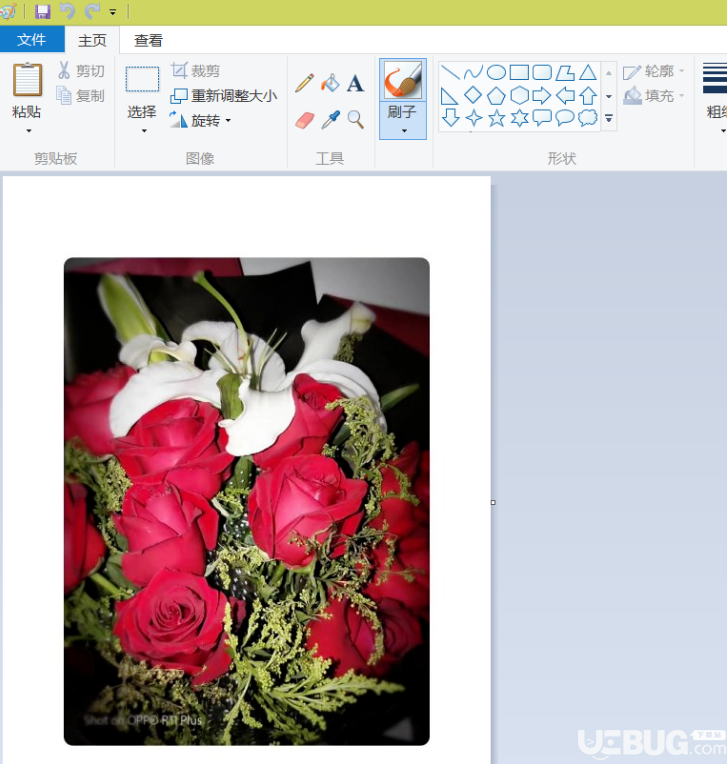Viewport: 727px width, 764px height.
Task: Select the Fill with color bucket tool
Action: [330, 83]
